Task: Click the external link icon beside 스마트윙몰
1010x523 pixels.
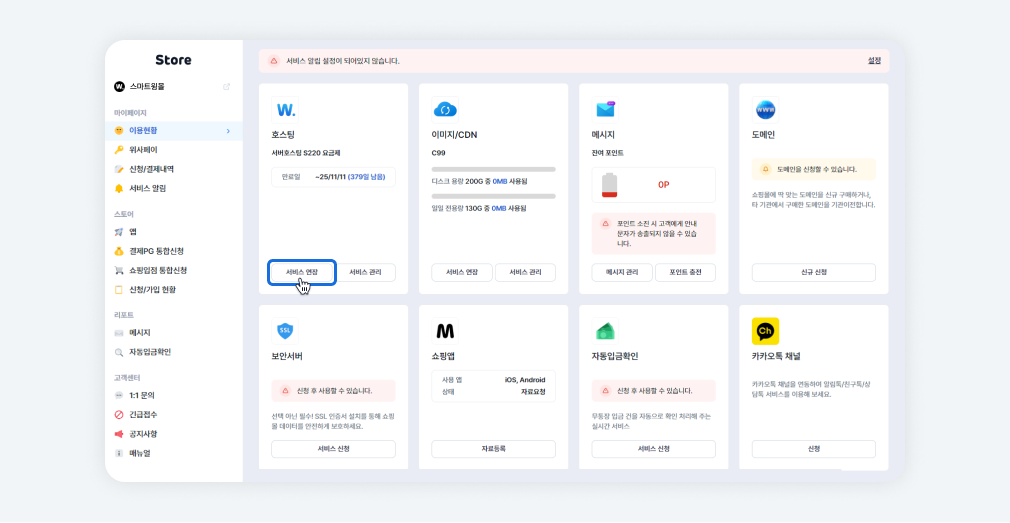Action: point(227,87)
